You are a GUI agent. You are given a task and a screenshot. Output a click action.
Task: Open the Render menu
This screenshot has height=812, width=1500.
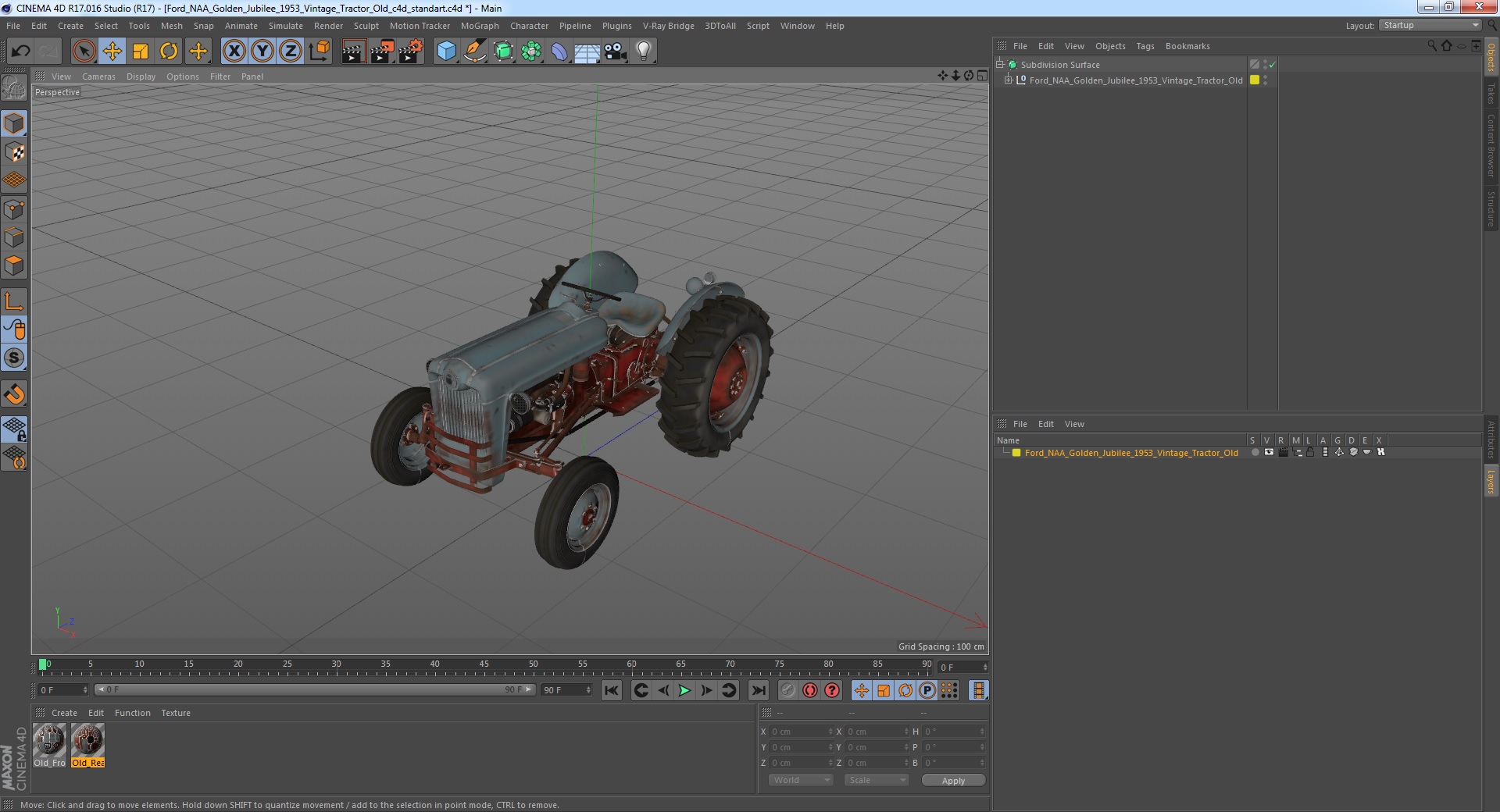pyautogui.click(x=328, y=26)
